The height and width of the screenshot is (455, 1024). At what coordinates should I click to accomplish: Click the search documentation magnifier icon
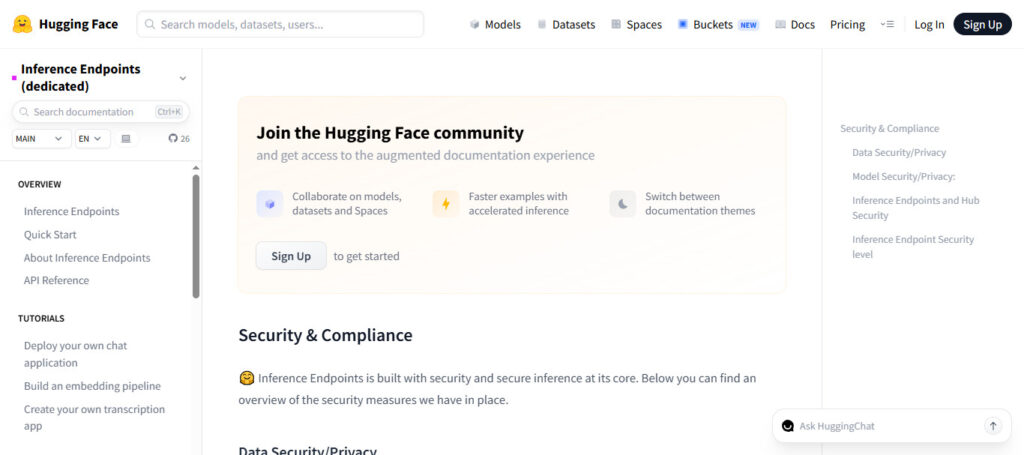tap(24, 112)
